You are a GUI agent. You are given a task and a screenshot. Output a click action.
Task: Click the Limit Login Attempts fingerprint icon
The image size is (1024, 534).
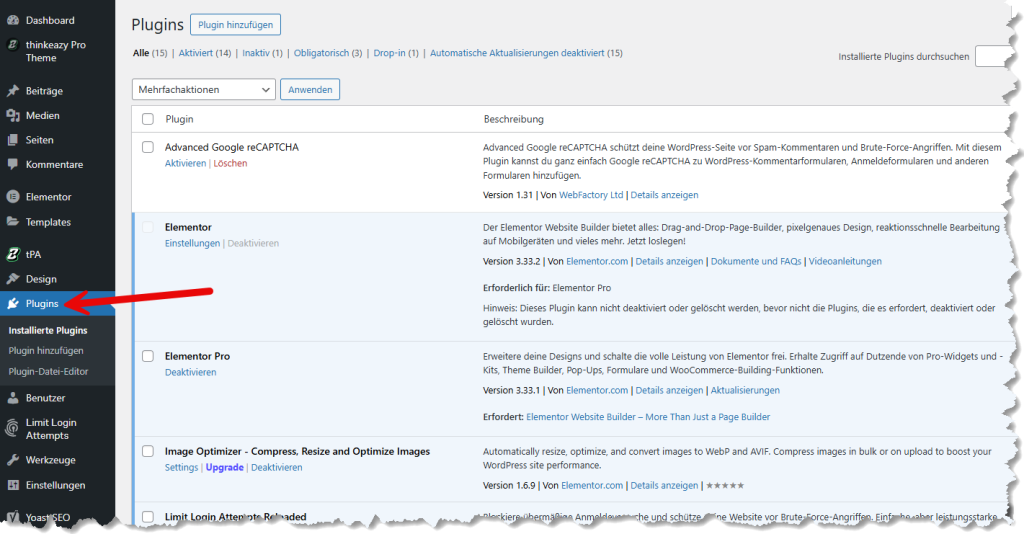click(x=12, y=428)
